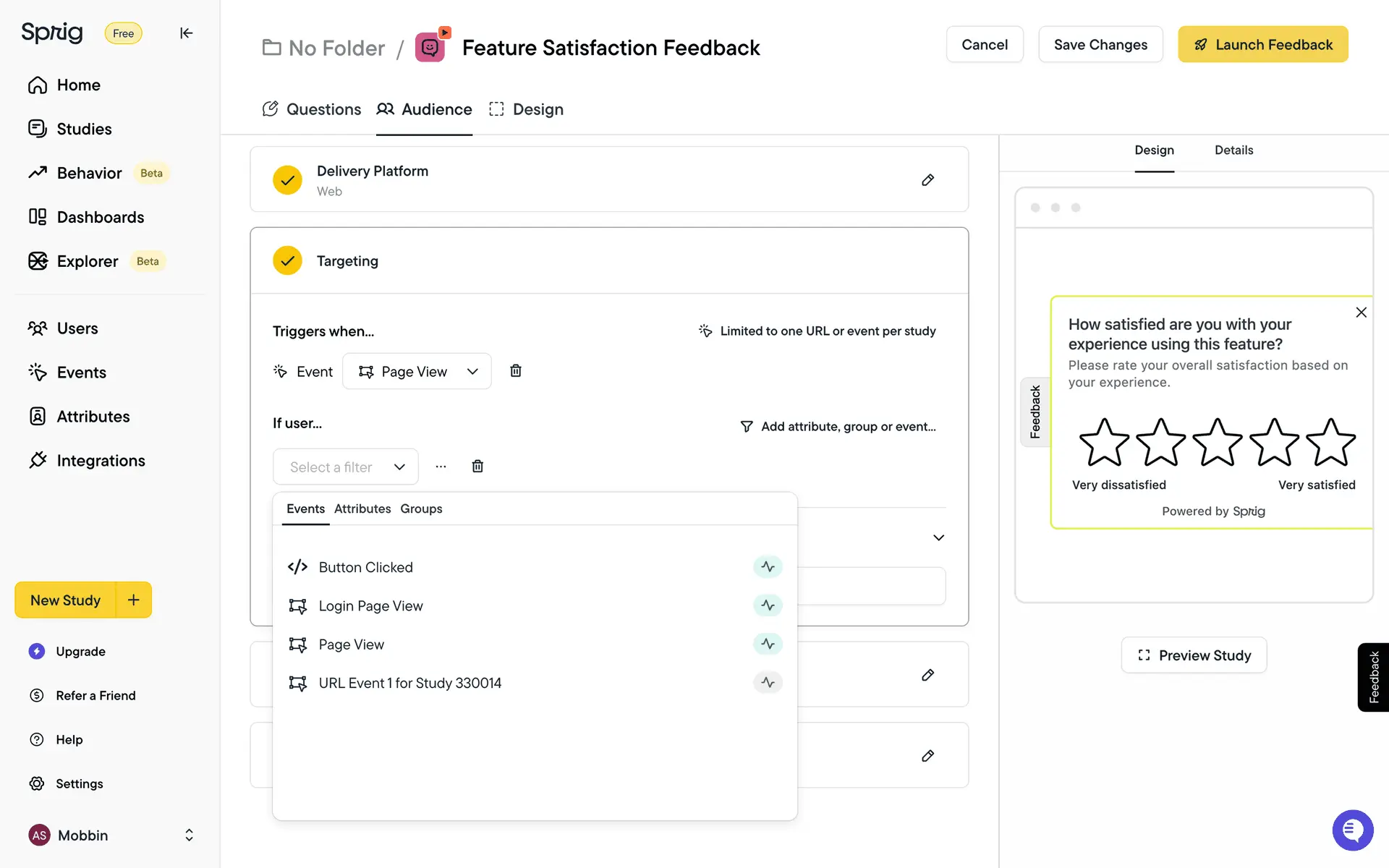Select Login Page View from events list
The width and height of the screenshot is (1389, 868).
pyautogui.click(x=370, y=605)
